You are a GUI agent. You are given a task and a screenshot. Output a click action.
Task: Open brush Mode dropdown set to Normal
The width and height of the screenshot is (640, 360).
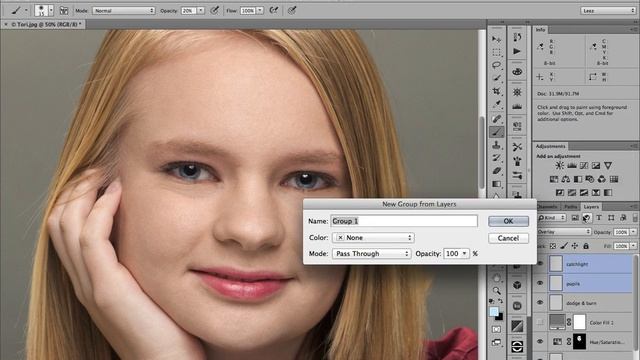pyautogui.click(x=124, y=11)
